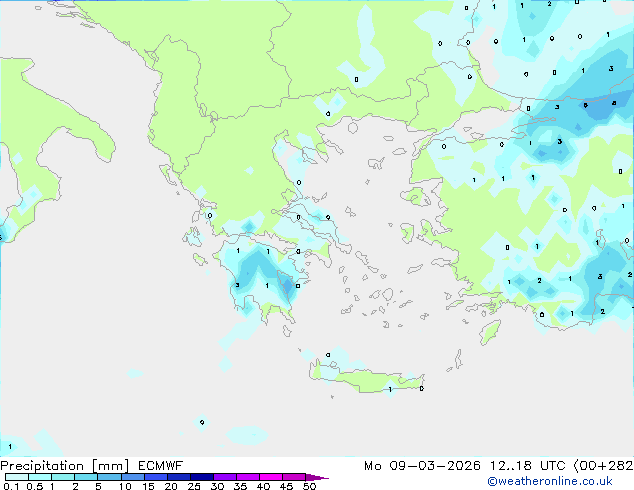Image resolution: width=634 pixels, height=490 pixels.
Task: Click the 'ECMWF' model label
Action: point(160,466)
